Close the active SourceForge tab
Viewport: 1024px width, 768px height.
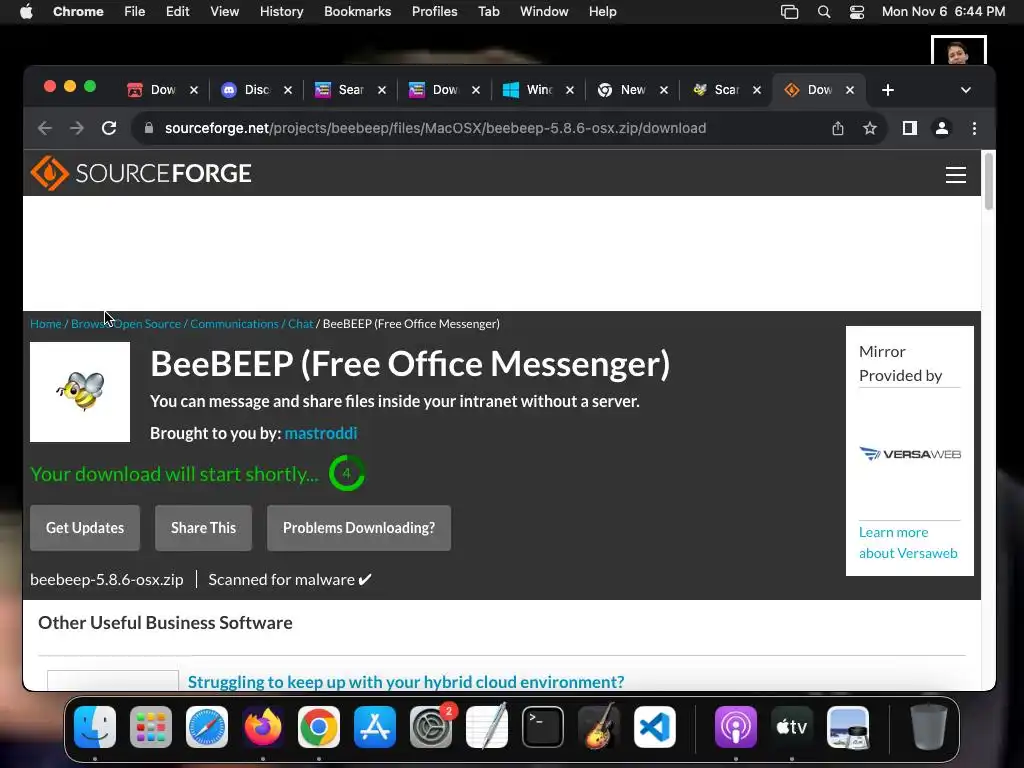(850, 90)
